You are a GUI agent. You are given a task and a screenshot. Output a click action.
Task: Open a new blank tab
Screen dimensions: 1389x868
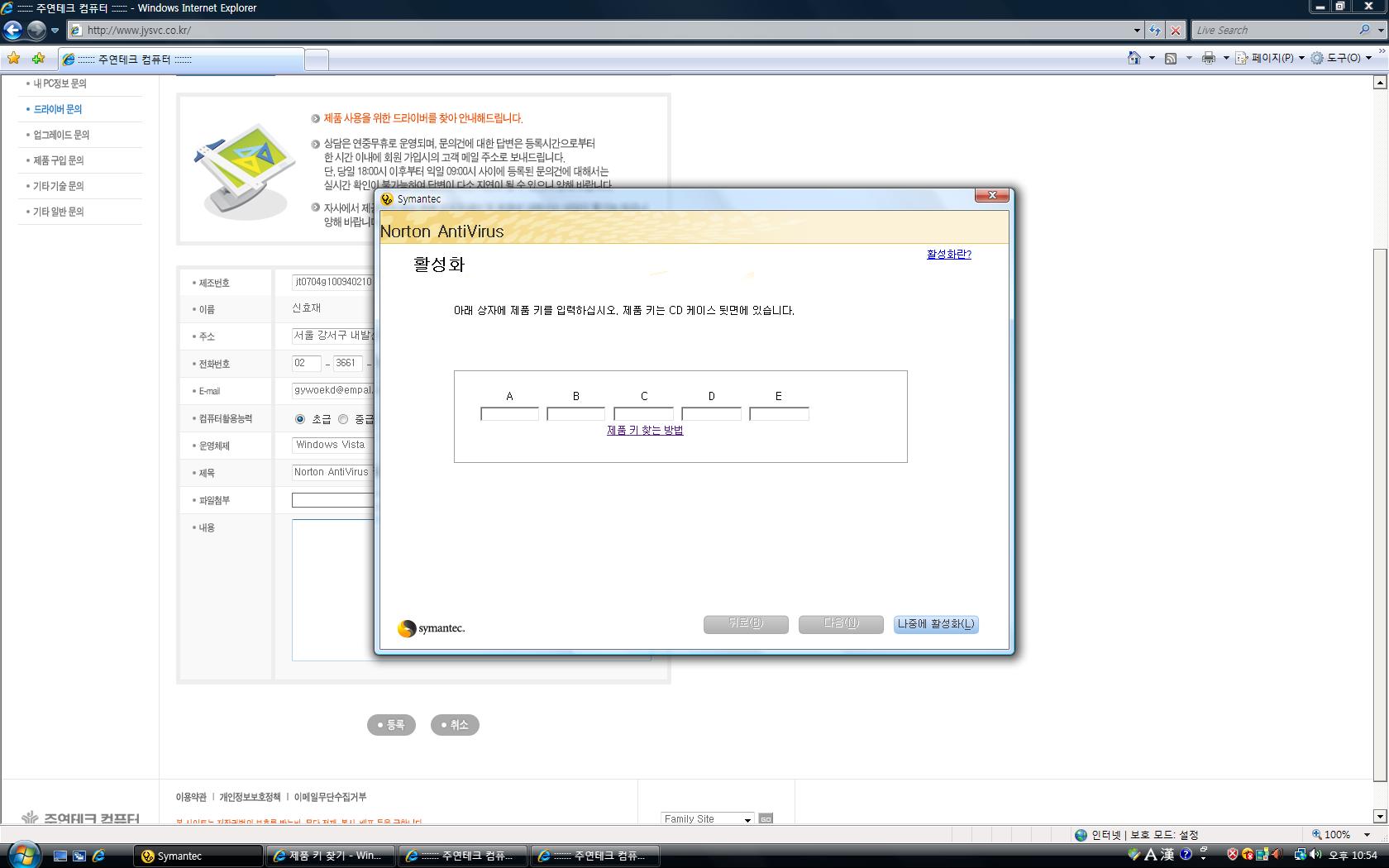(x=317, y=60)
